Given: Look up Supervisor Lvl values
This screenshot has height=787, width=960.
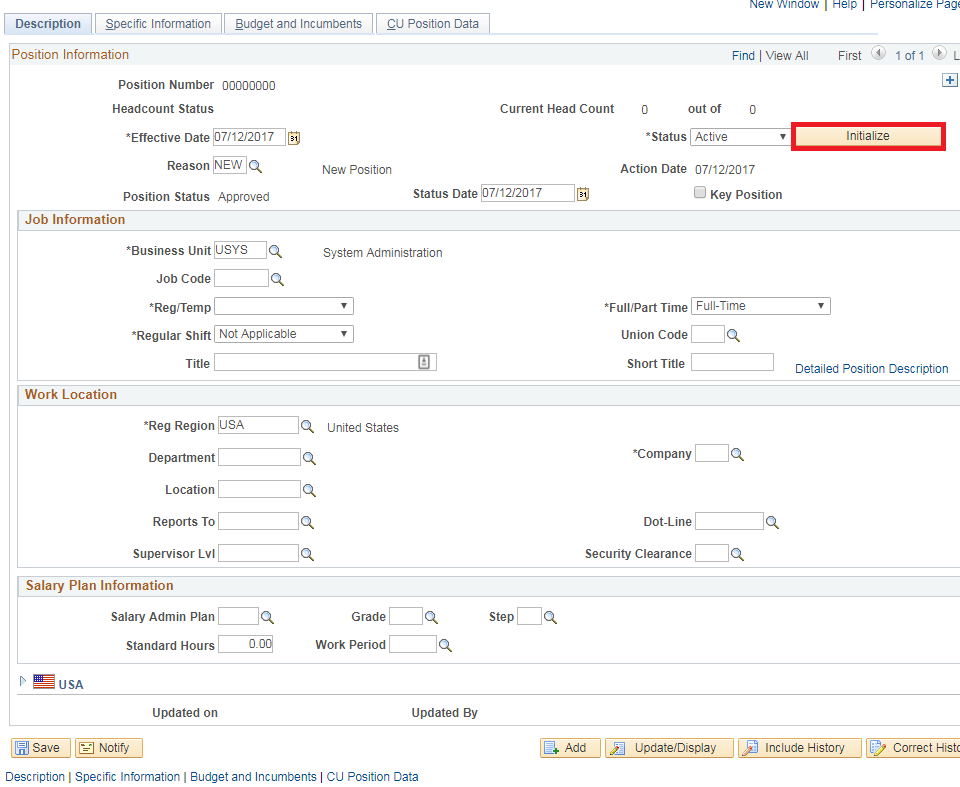Looking at the screenshot, I should tap(307, 554).
